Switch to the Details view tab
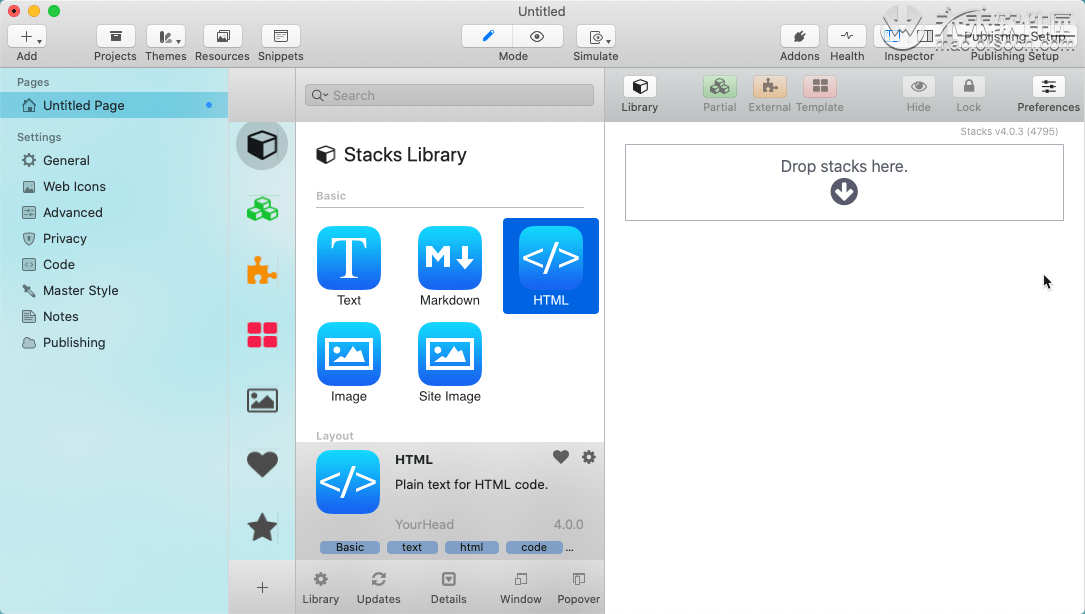The height and width of the screenshot is (614, 1085). (448, 588)
